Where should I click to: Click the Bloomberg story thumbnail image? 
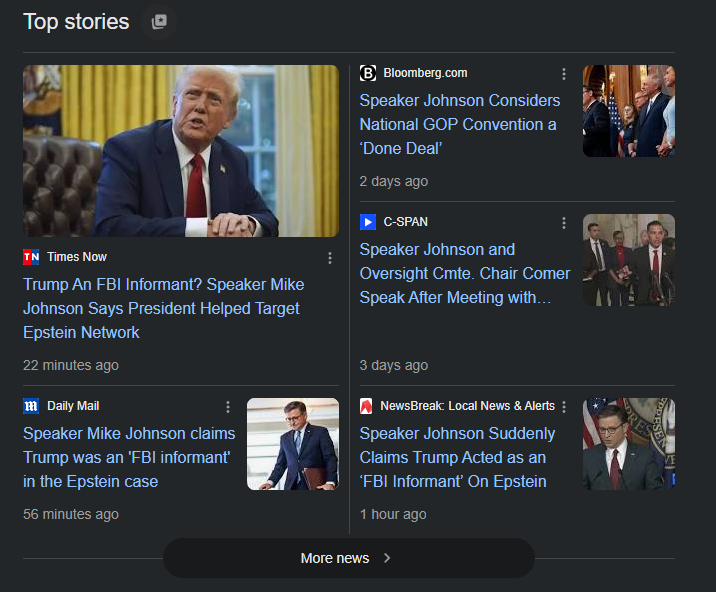629,111
